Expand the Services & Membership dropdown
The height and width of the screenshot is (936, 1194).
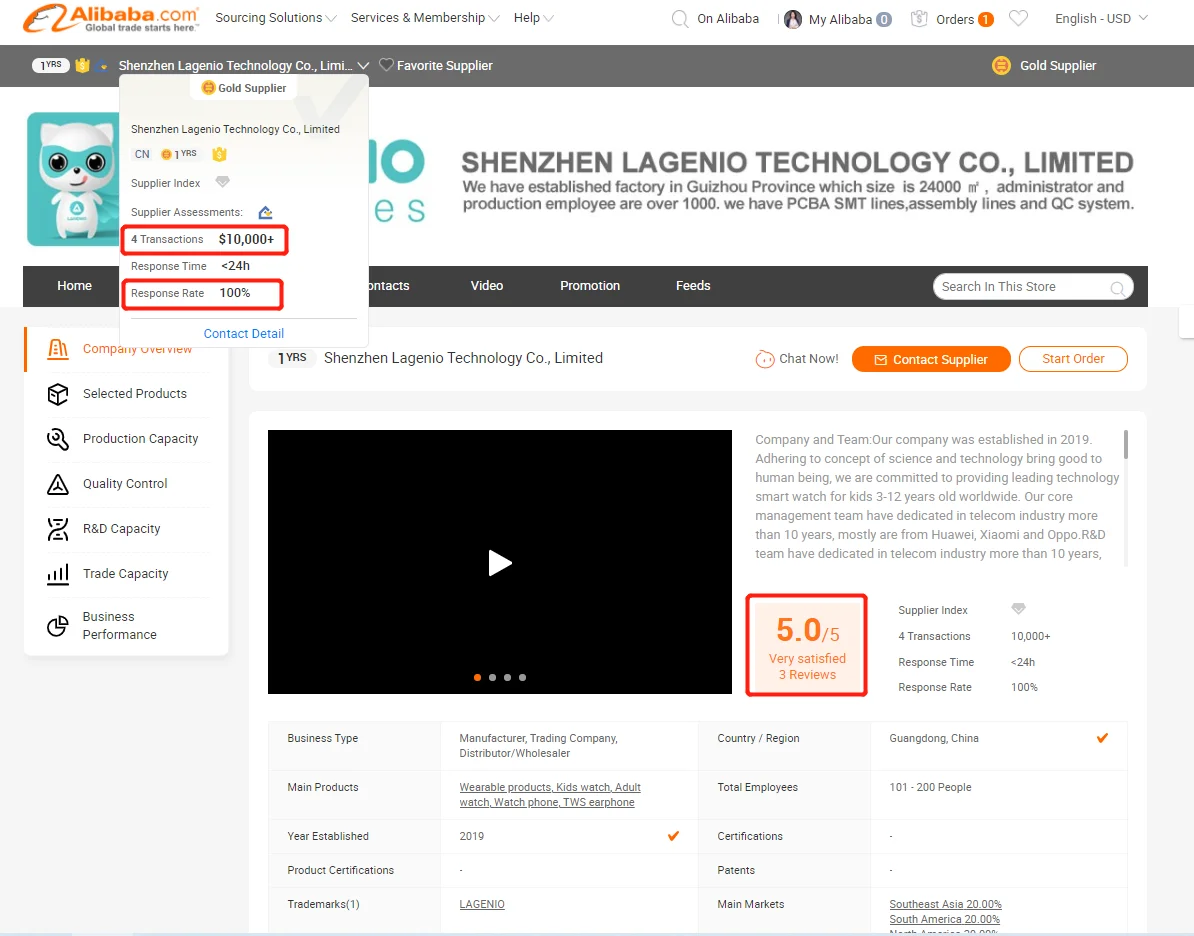[x=425, y=18]
